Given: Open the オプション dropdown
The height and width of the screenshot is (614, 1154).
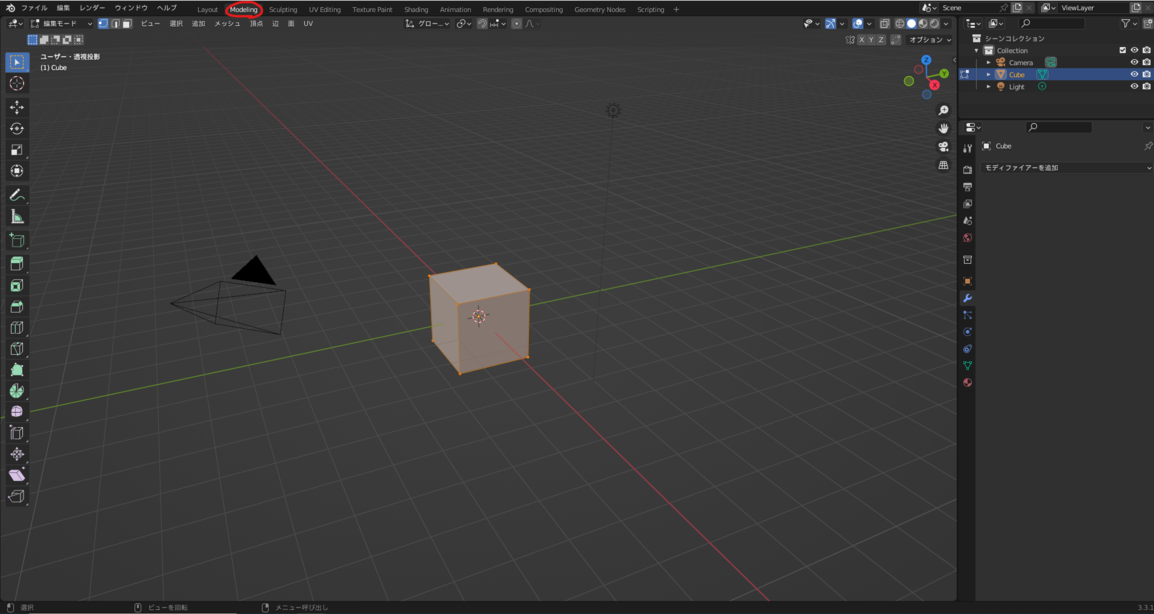Looking at the screenshot, I should [930, 40].
